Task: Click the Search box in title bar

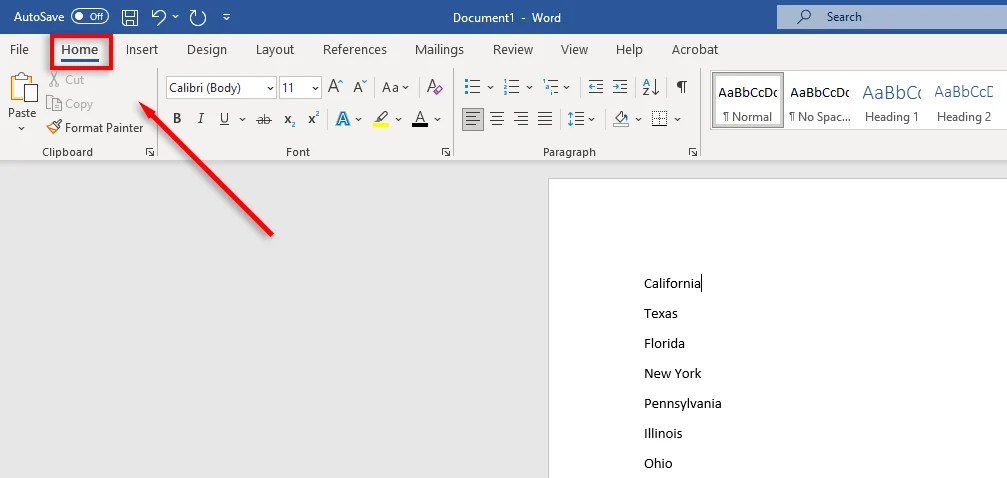Action: [892, 17]
